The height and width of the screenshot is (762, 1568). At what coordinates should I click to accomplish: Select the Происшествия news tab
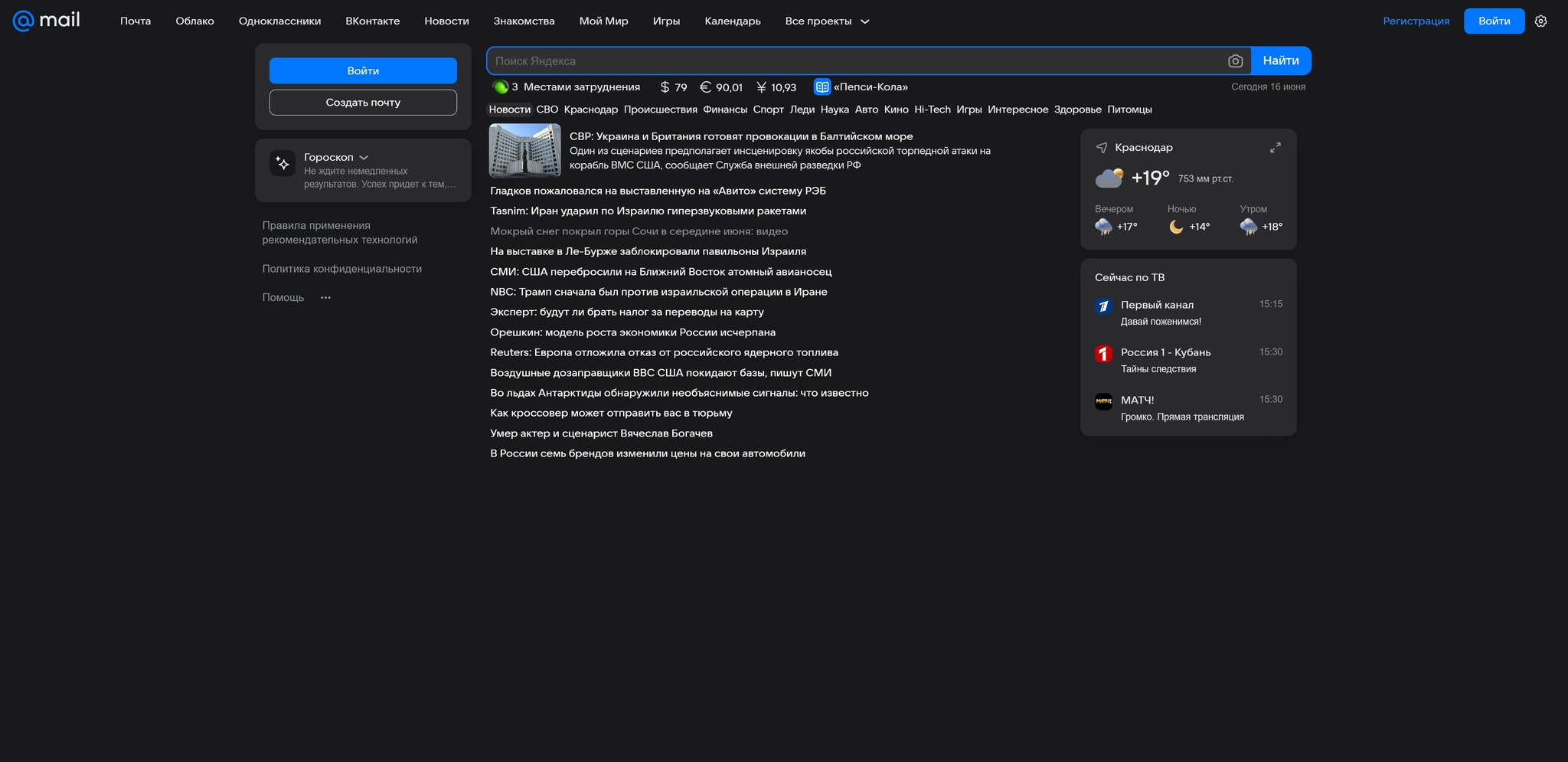(660, 110)
